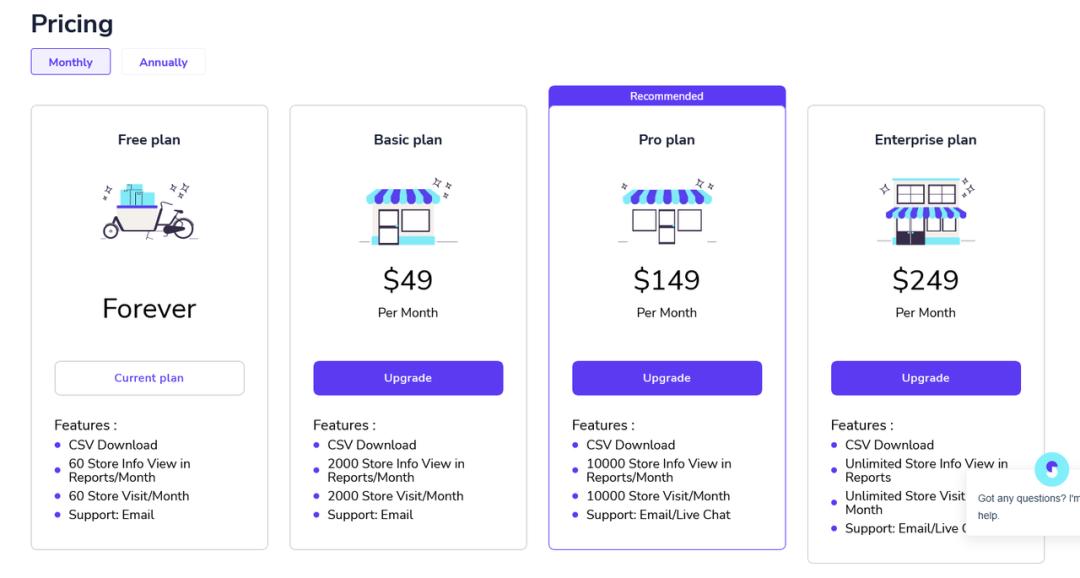Switch billing to Annually
Screen dimensions: 1080x578
point(163,62)
